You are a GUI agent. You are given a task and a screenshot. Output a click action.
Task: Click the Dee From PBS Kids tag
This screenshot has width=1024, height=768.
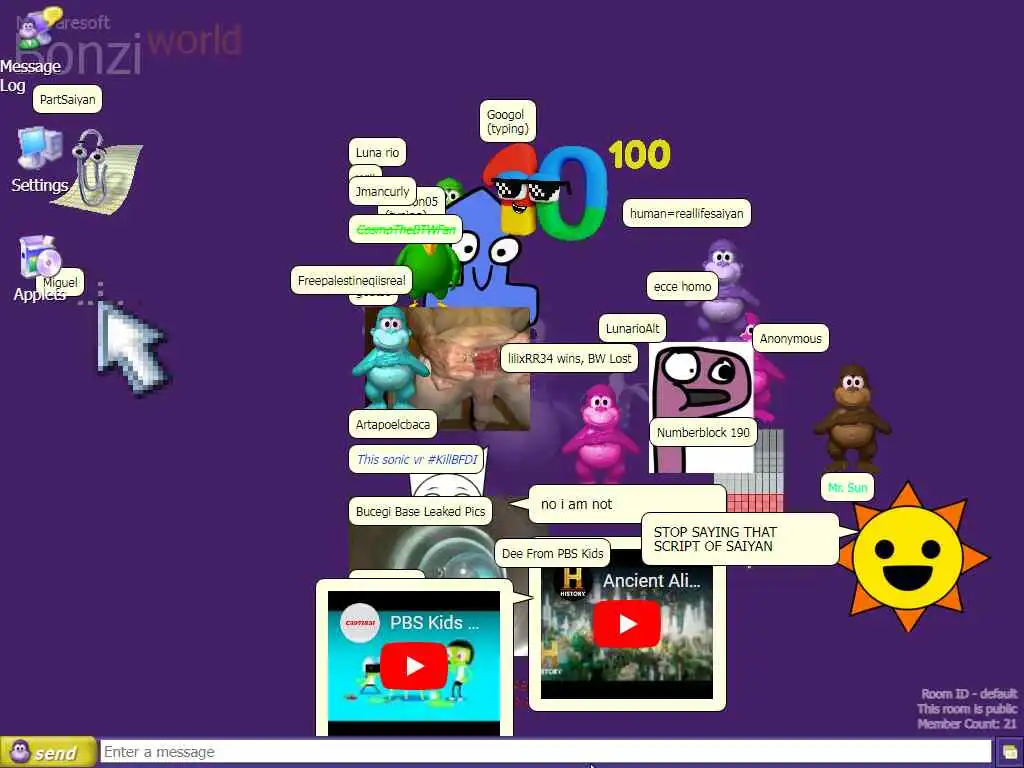[552, 554]
